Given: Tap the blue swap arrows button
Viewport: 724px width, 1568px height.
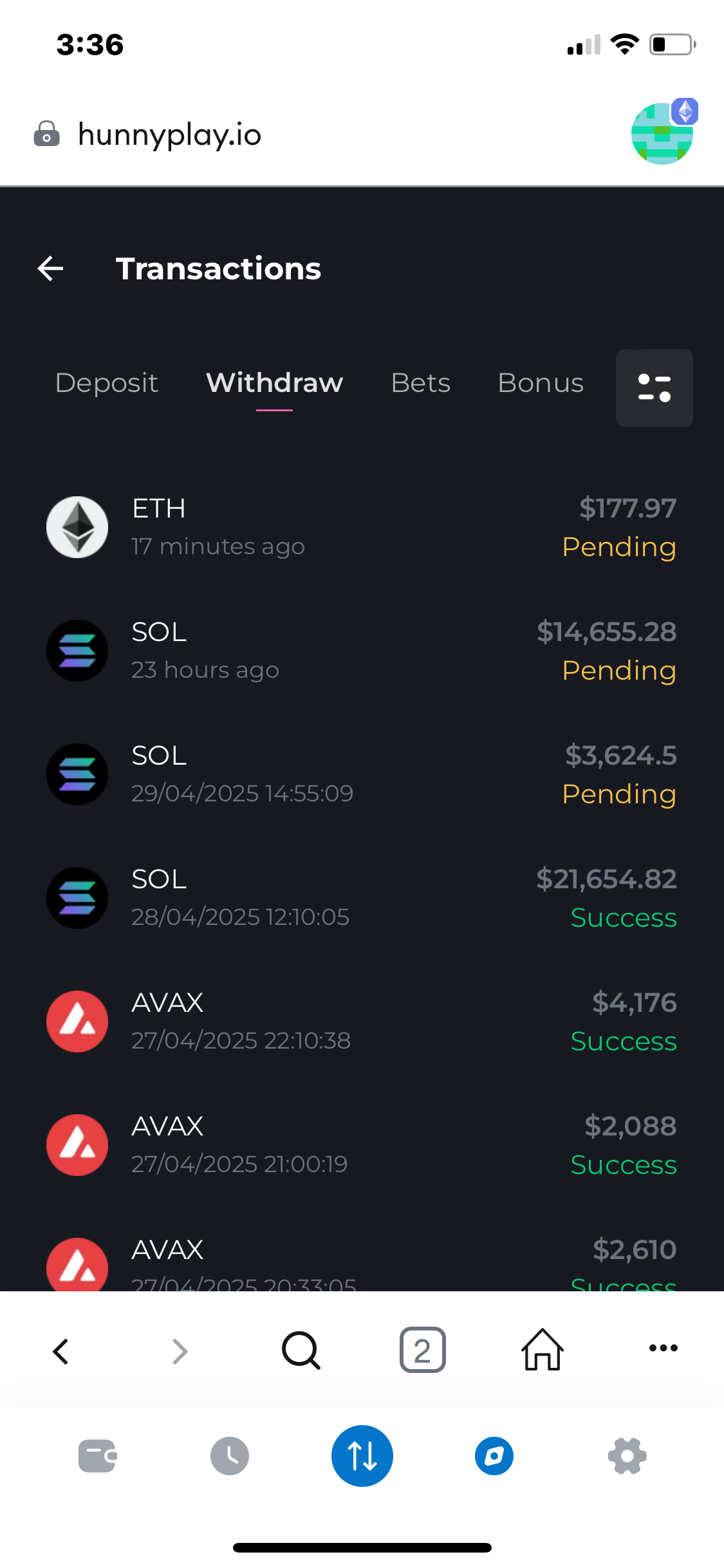Looking at the screenshot, I should coord(362,1456).
